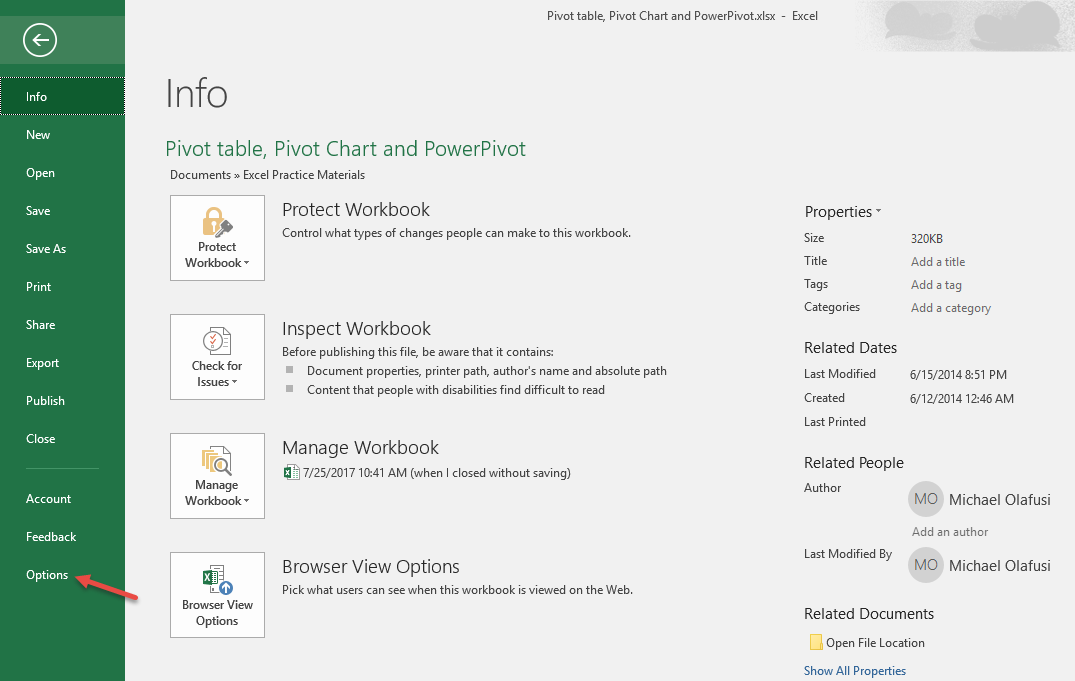
Task: Click the back arrow to exit Backstage view
Action: click(38, 40)
